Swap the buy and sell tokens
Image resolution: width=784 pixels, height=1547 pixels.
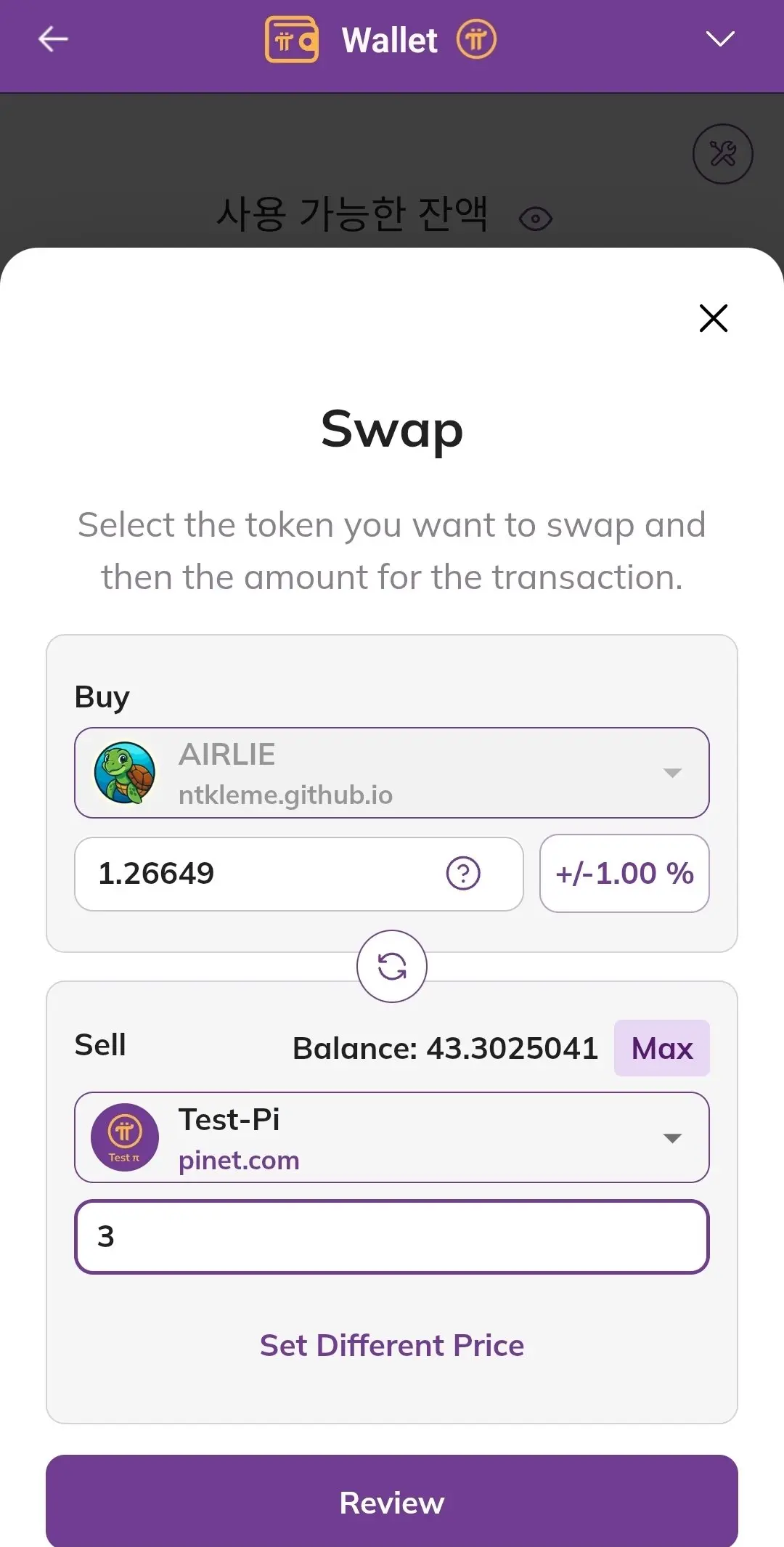(x=392, y=966)
